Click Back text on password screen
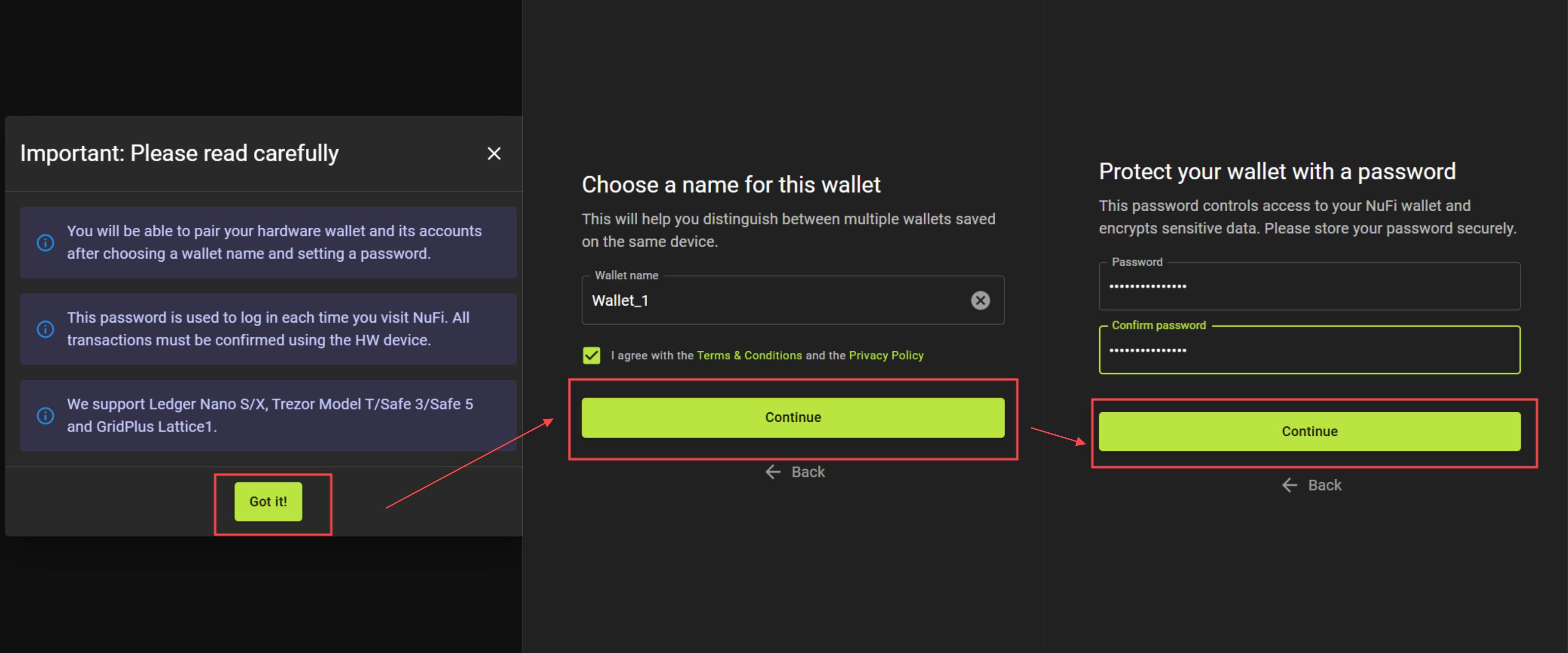Image resolution: width=1568 pixels, height=653 pixels. [1325, 485]
